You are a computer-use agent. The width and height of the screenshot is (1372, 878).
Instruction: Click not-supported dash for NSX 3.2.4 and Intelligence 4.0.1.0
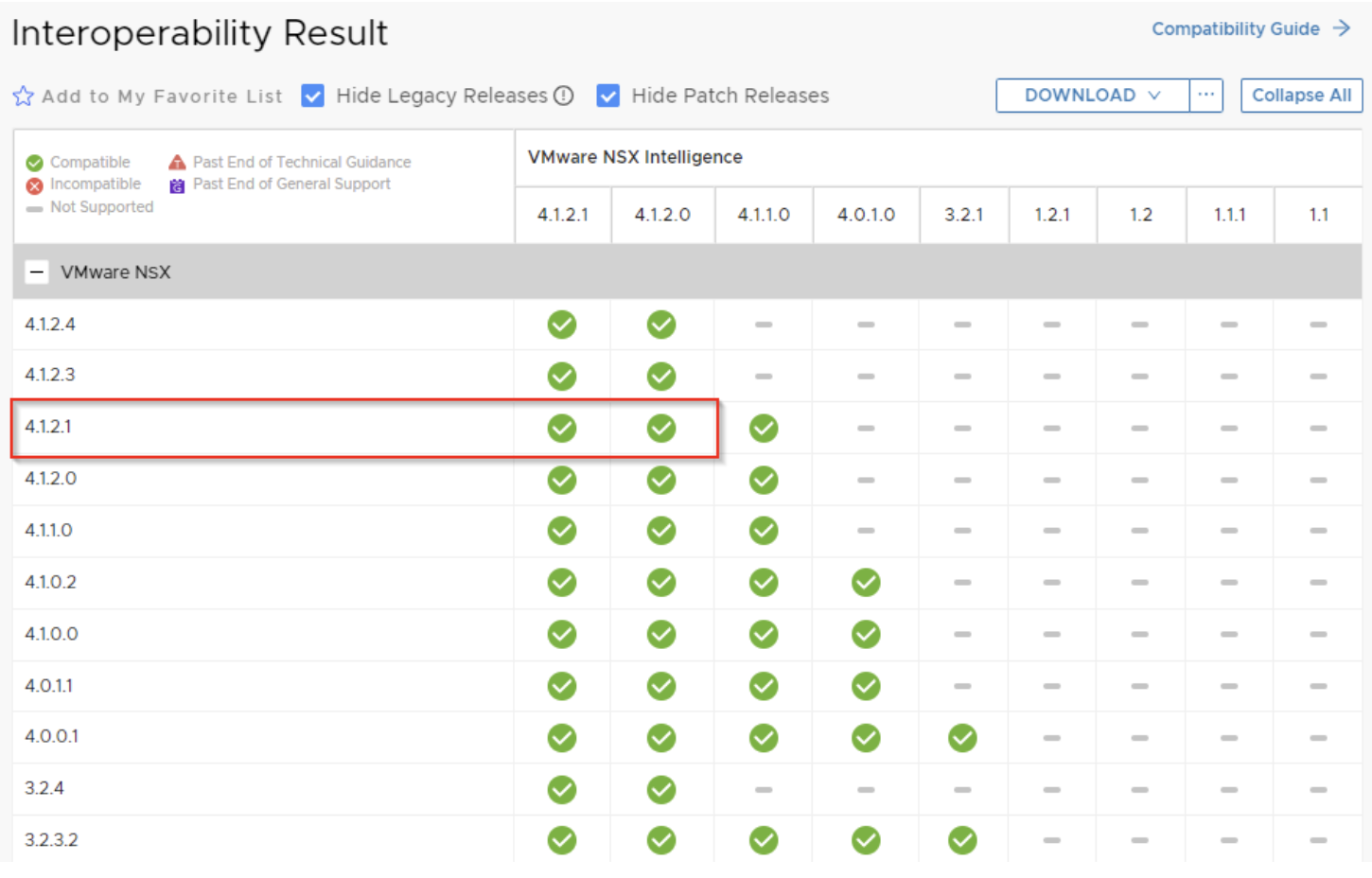(866, 789)
